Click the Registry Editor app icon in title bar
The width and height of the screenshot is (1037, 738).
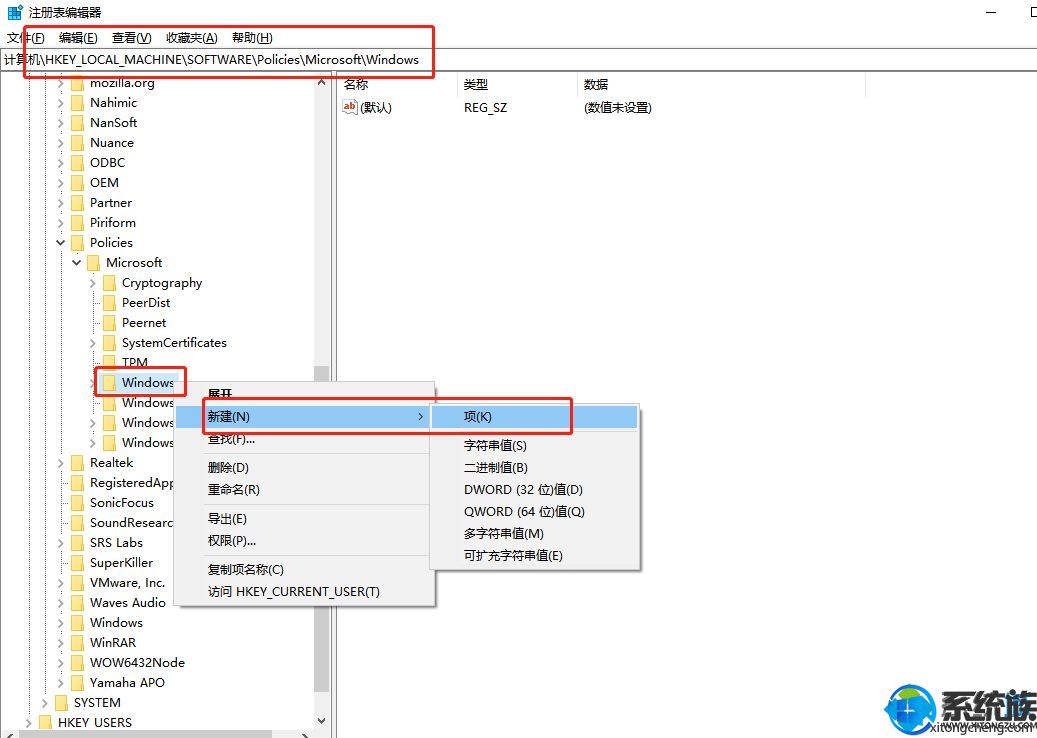pyautogui.click(x=15, y=12)
